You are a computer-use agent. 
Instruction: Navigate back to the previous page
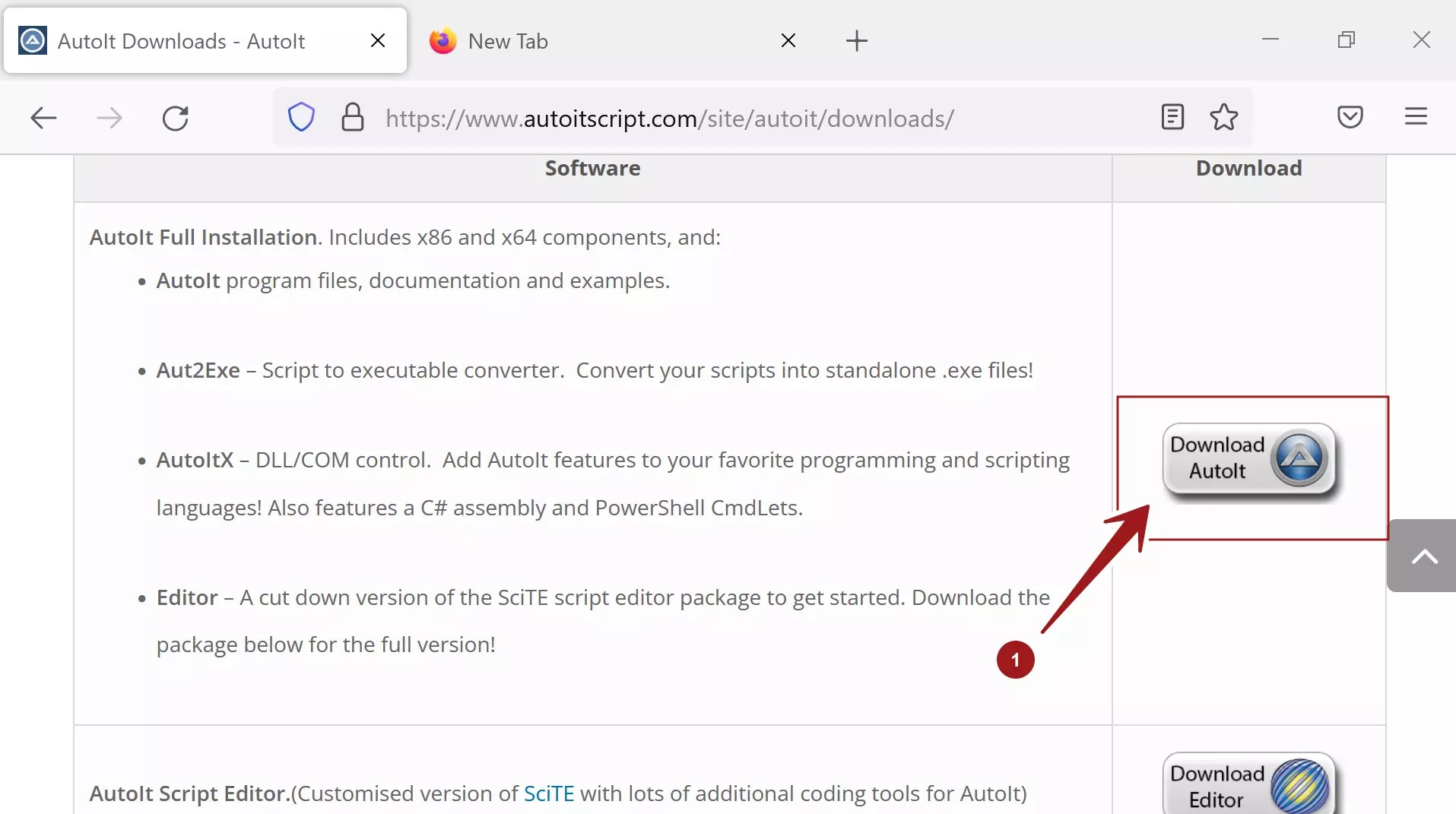pos(43,118)
